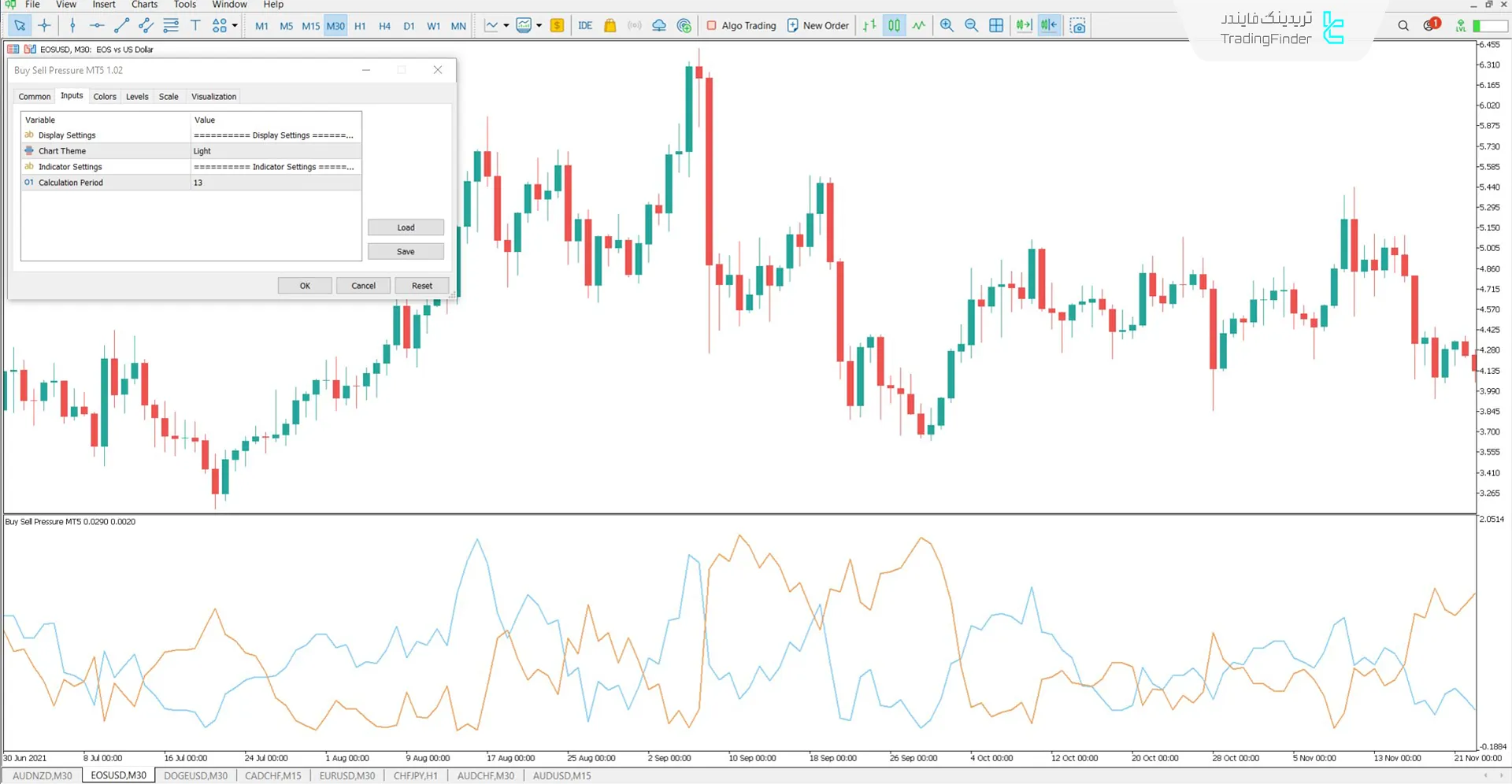Activate the Trendline drawing tool

(x=121, y=25)
